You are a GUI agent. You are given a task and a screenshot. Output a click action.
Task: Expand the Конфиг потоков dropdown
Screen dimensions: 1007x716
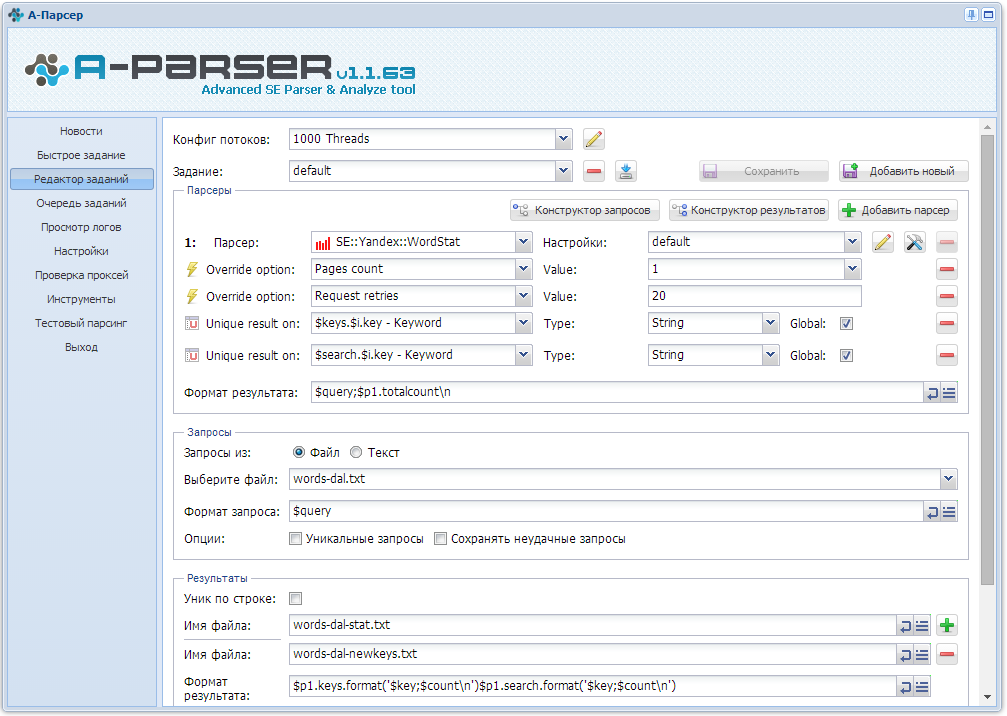(563, 139)
